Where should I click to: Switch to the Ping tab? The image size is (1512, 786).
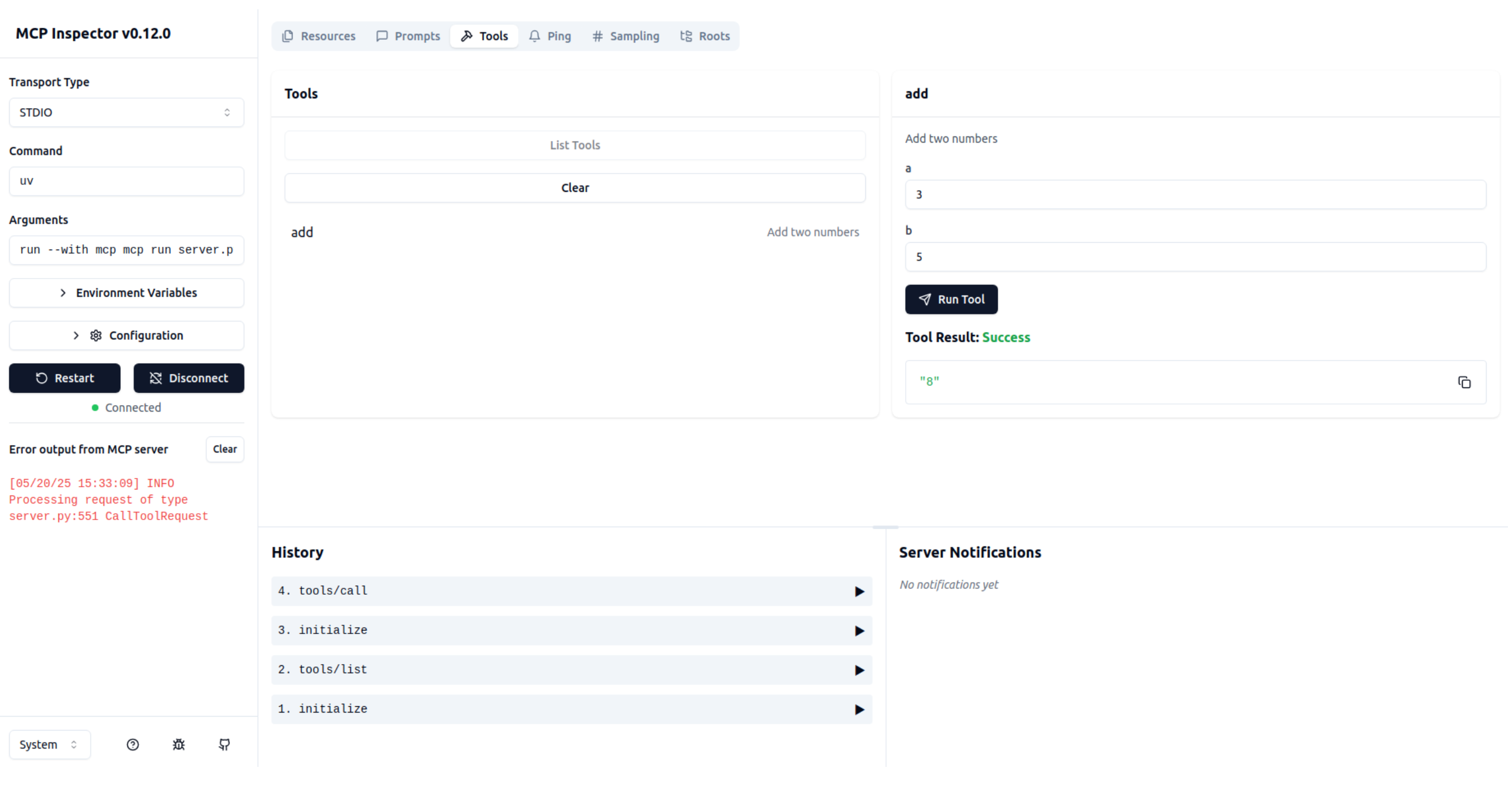[550, 36]
